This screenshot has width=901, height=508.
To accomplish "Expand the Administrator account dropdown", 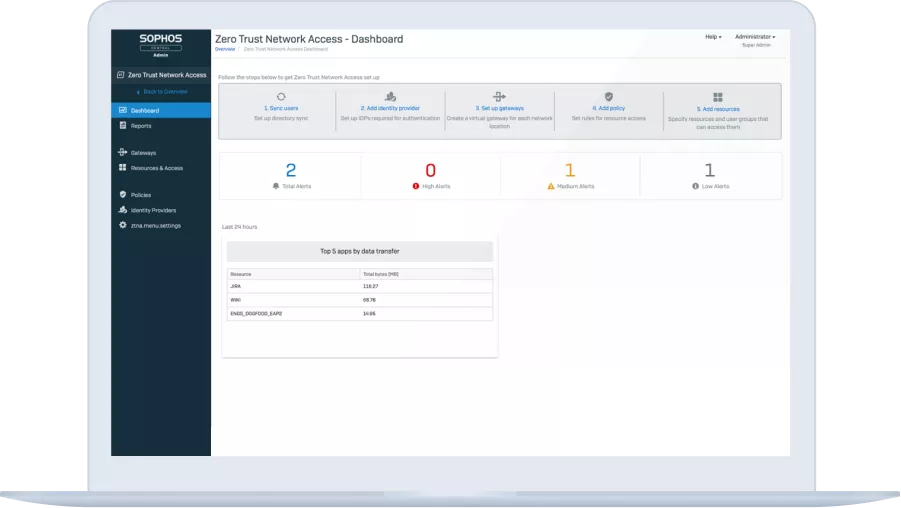I will point(755,37).
